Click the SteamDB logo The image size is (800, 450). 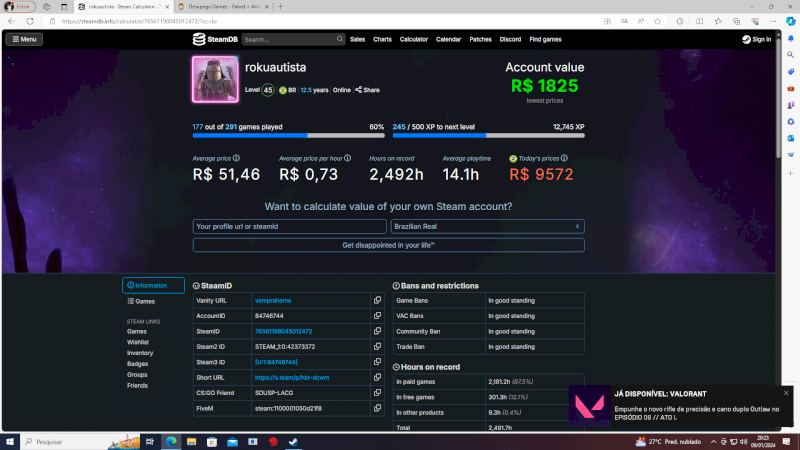click(x=215, y=39)
